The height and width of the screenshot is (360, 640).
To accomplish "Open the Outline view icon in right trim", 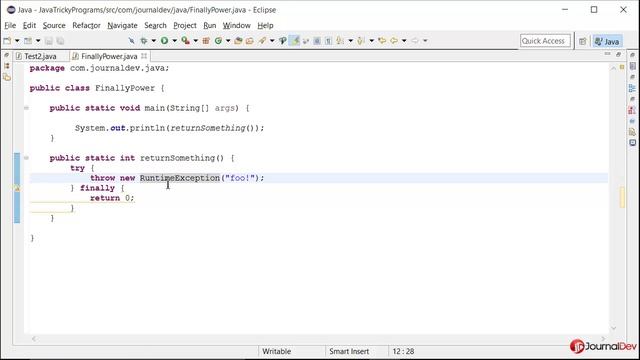I will (x=632, y=88).
